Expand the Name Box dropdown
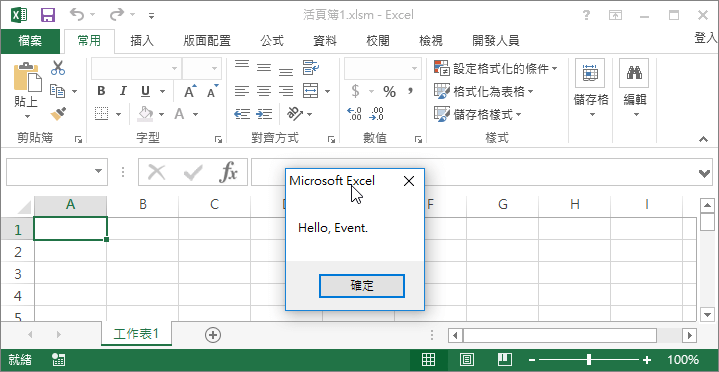The width and height of the screenshot is (719, 372). pos(98,172)
